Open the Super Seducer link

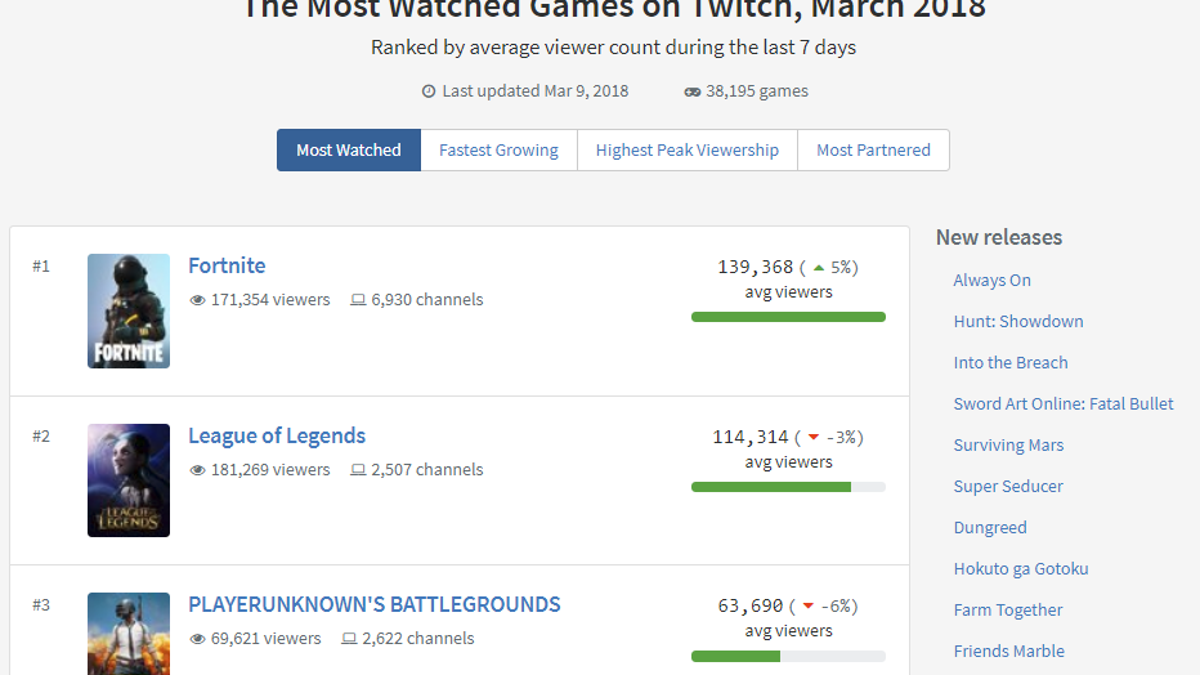tap(1008, 486)
